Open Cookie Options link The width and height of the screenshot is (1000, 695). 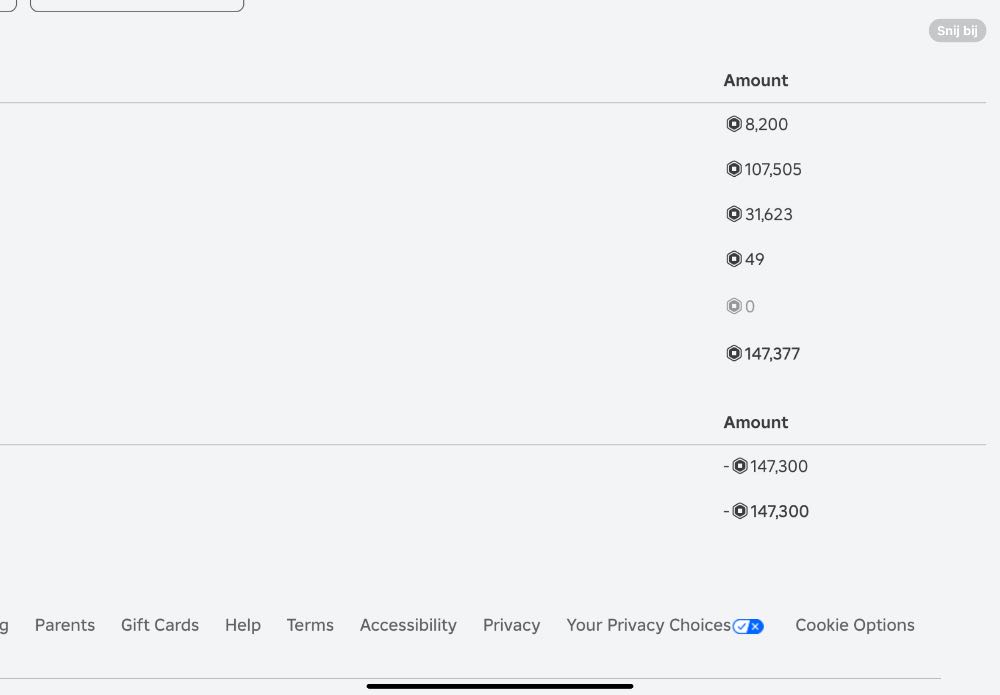[855, 625]
